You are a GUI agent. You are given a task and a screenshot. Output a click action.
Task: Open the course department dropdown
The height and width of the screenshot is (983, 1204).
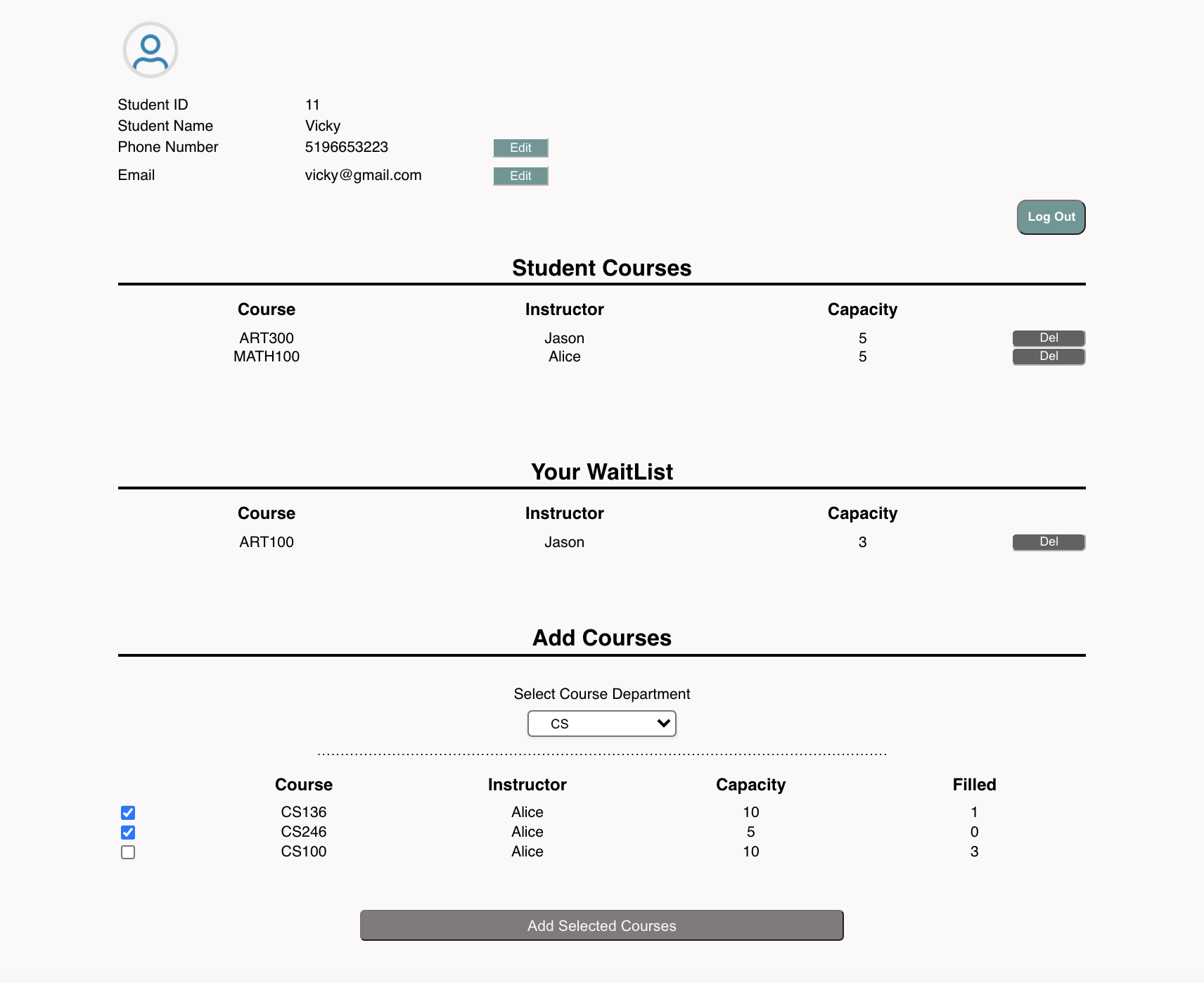[602, 724]
